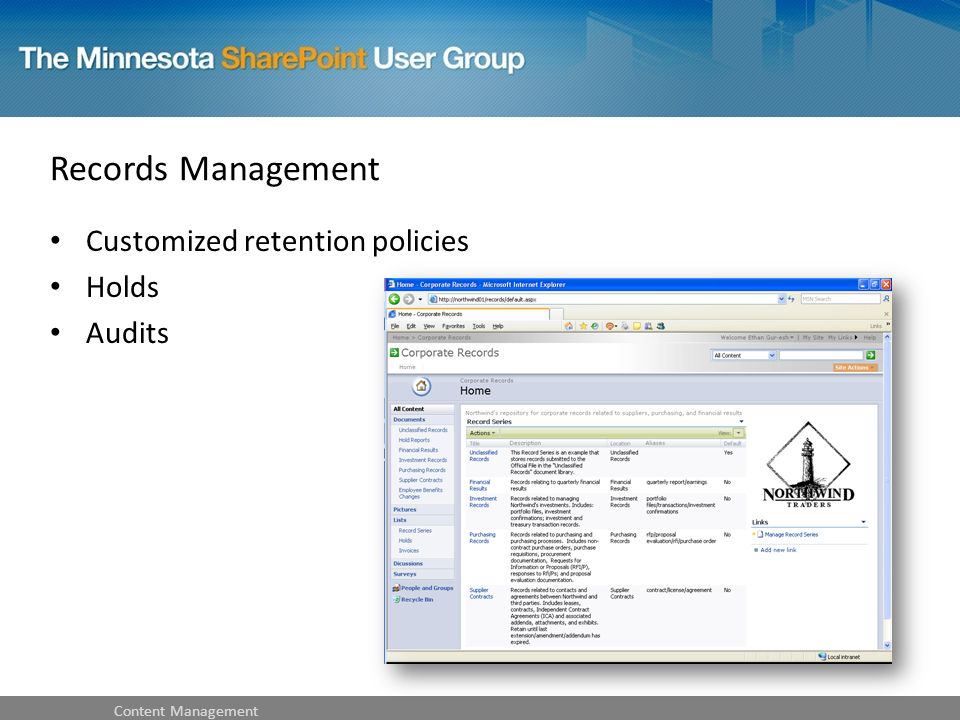Click the Northwind Traders lighthouse logo
This screenshot has height=720, width=960.
[x=808, y=464]
